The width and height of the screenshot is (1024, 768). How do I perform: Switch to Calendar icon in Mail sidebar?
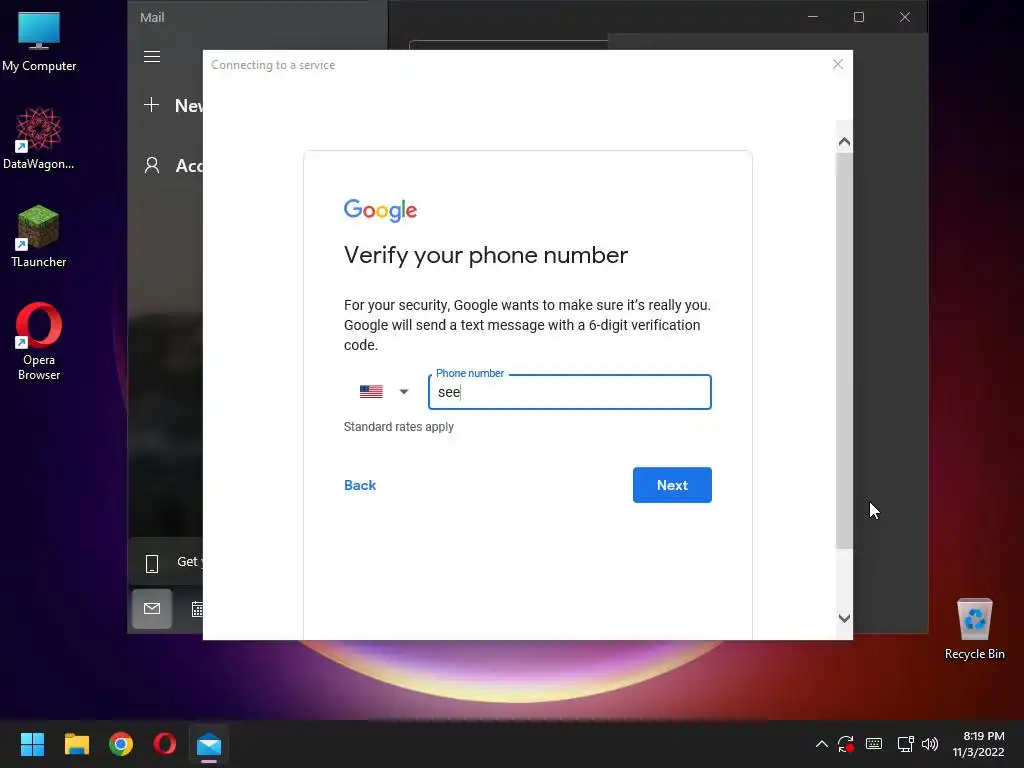[197, 609]
